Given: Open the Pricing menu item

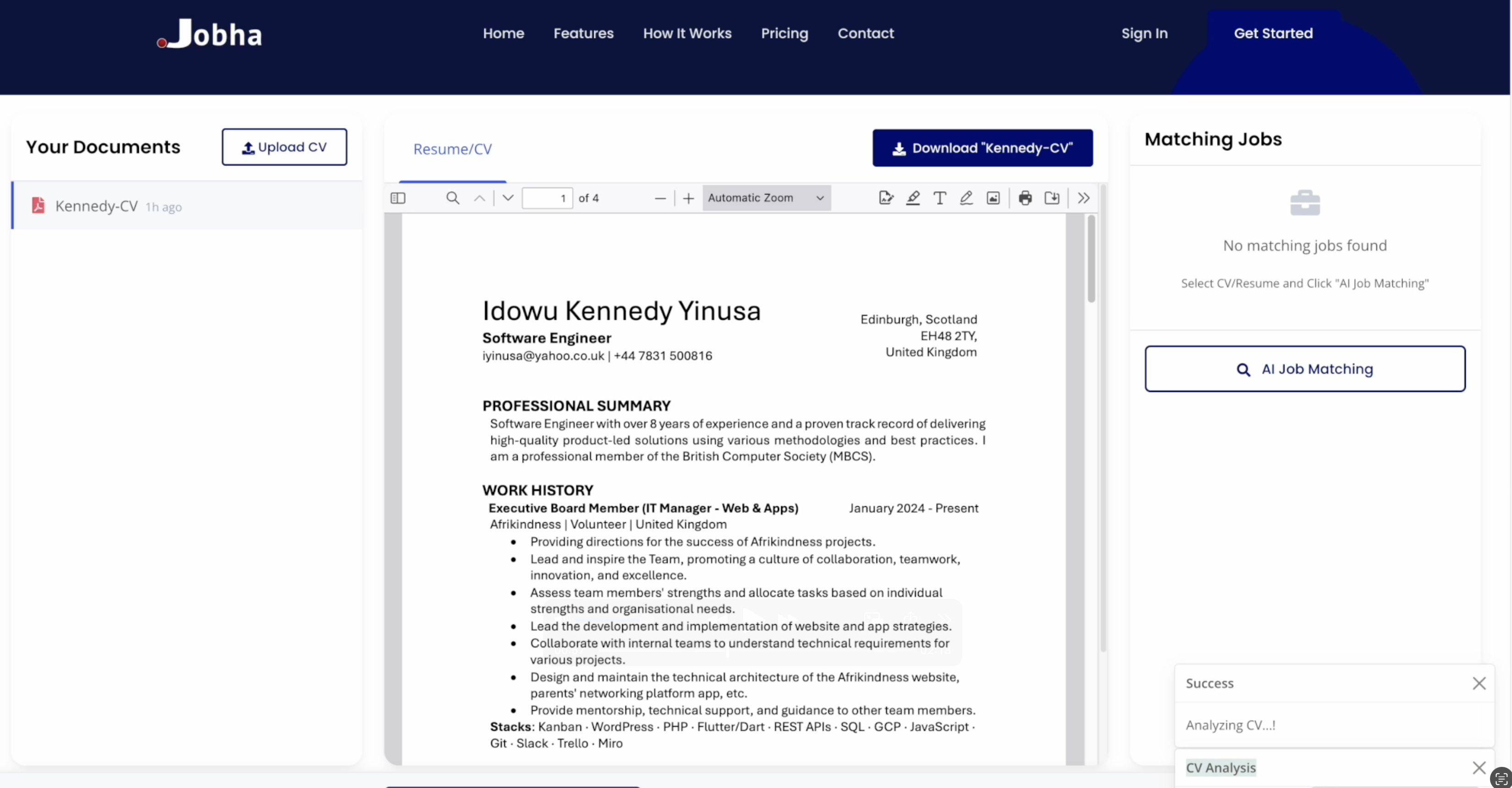Looking at the screenshot, I should click(784, 33).
